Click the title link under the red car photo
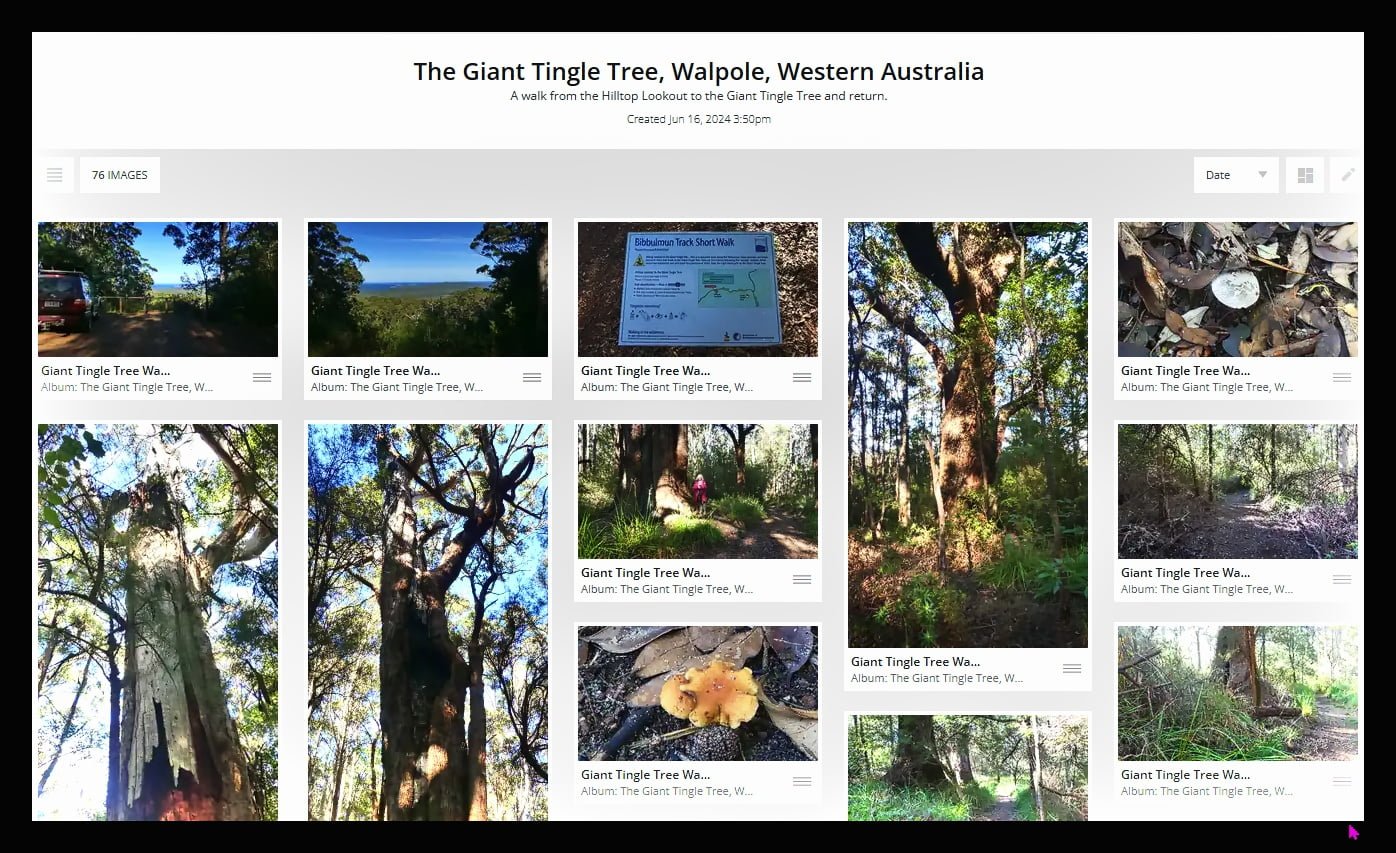The image size is (1396, 853). tap(106, 371)
